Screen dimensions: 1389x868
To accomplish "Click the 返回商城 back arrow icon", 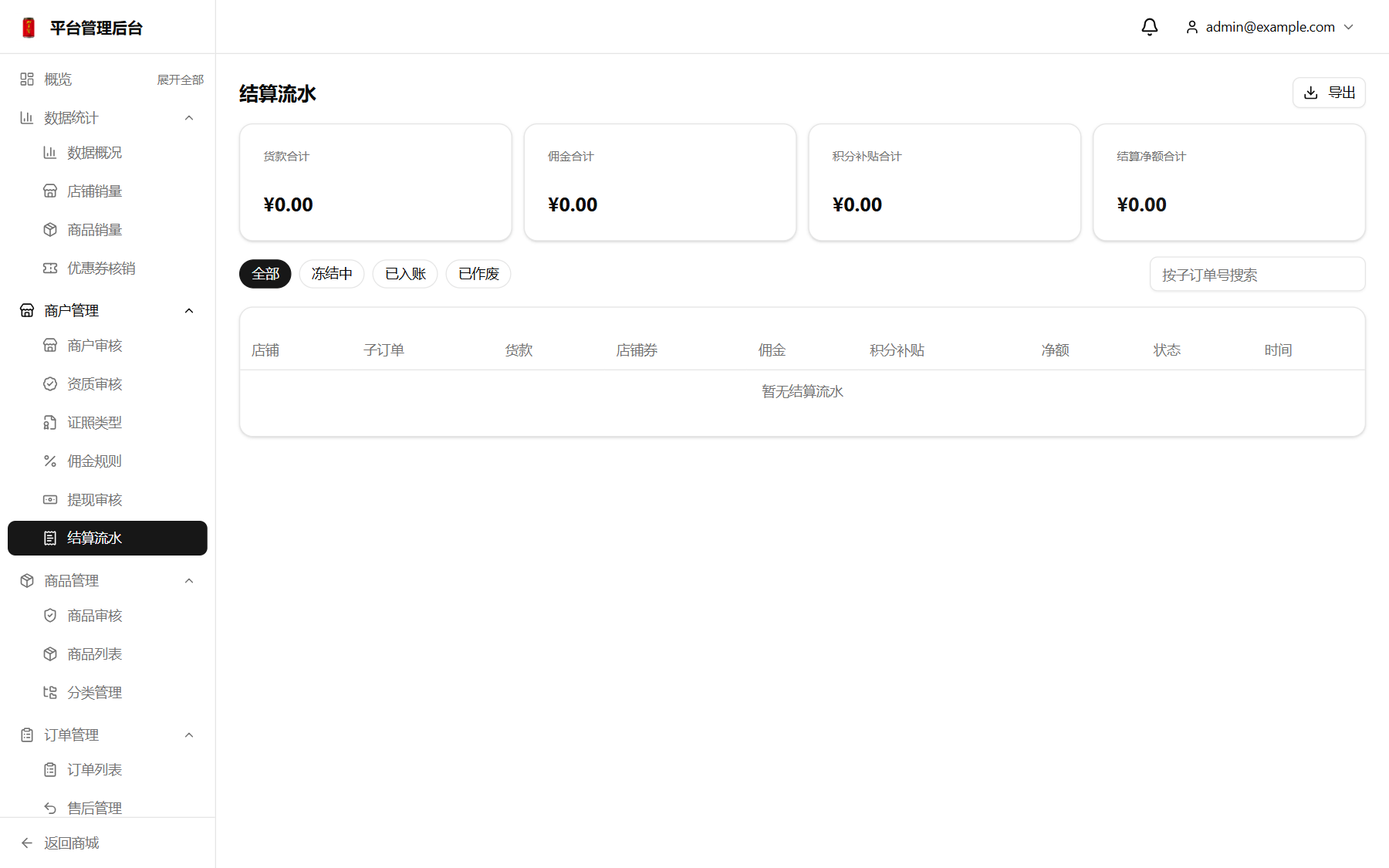I will click(27, 843).
